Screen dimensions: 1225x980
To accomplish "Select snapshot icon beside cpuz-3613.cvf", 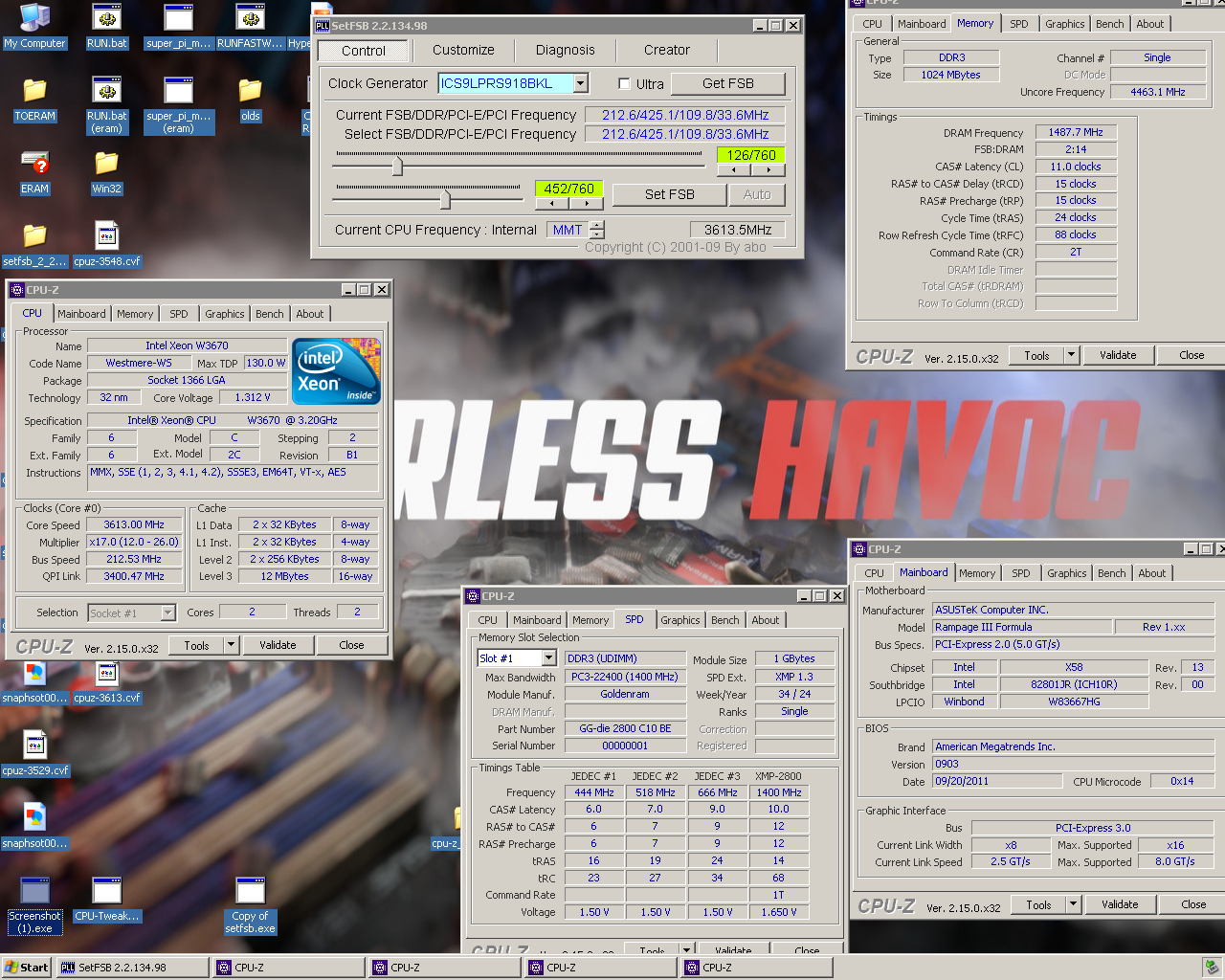I will (34, 680).
